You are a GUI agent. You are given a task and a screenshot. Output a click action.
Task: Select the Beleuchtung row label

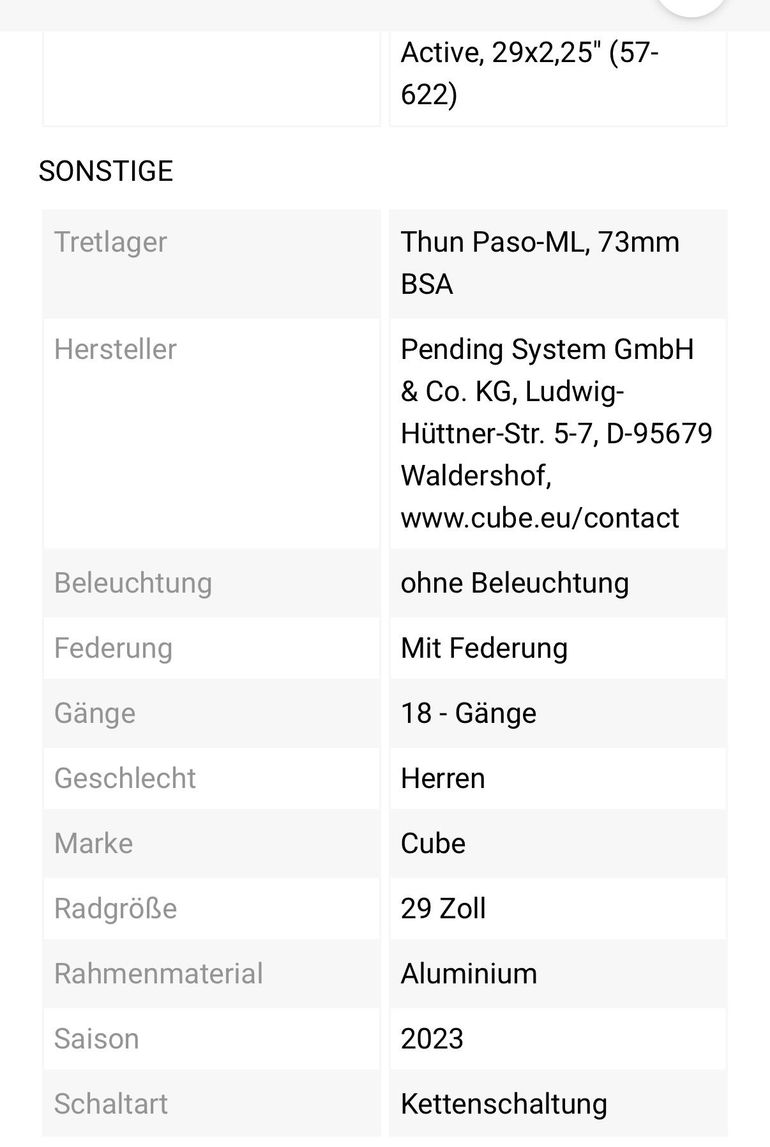(133, 583)
